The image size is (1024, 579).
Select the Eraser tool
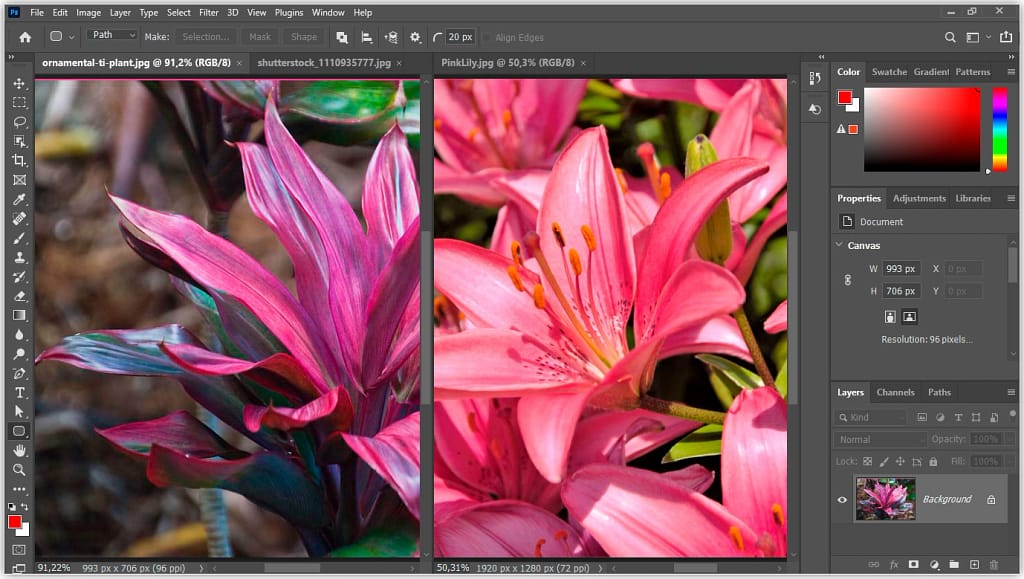[x=19, y=296]
